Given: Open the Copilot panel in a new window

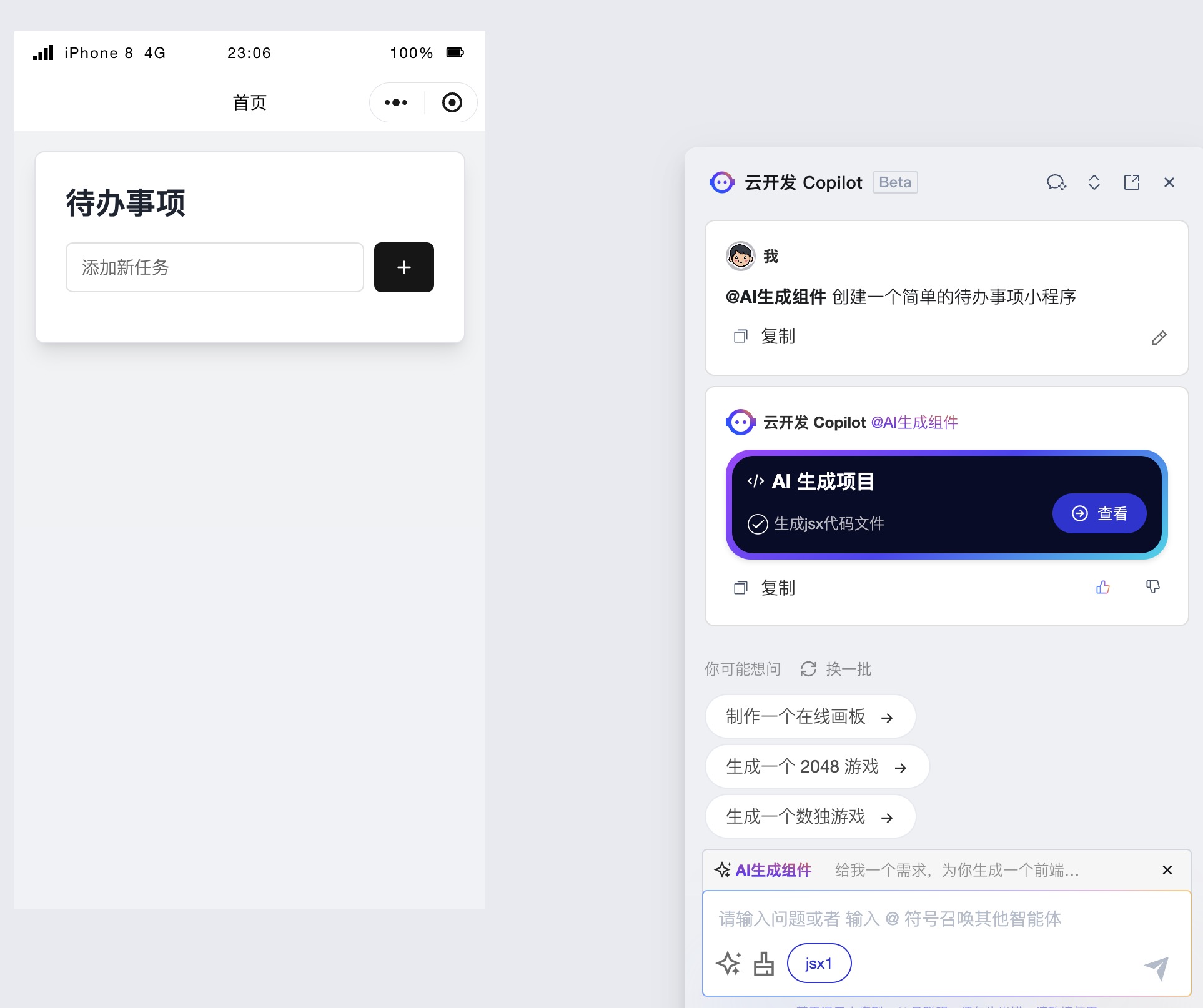Looking at the screenshot, I should [1131, 182].
